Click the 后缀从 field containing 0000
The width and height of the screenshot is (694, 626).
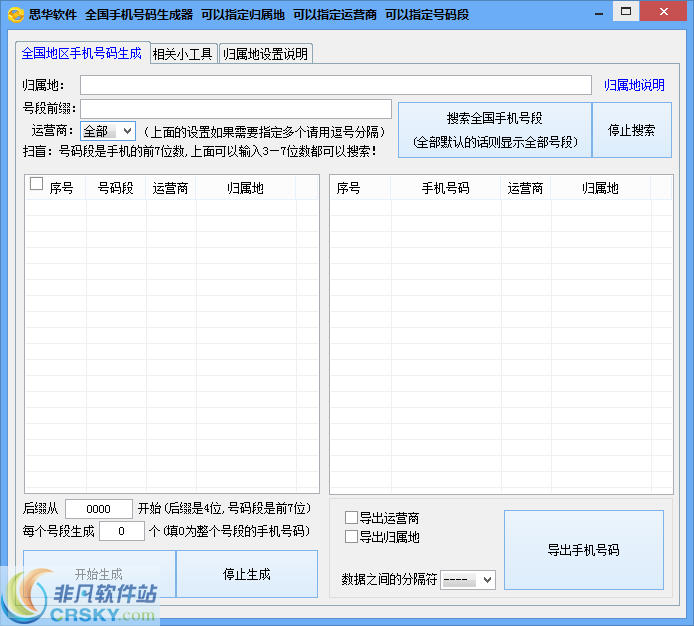(x=99, y=509)
